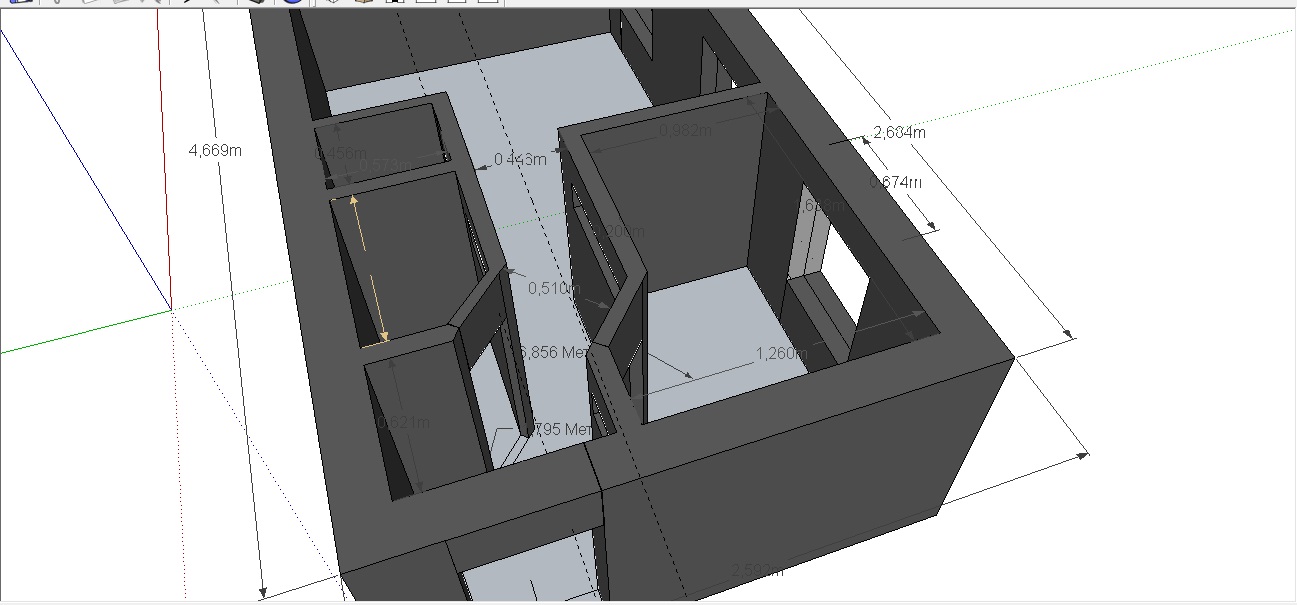Pick the 0,621m dimension label

pyautogui.click(x=403, y=423)
